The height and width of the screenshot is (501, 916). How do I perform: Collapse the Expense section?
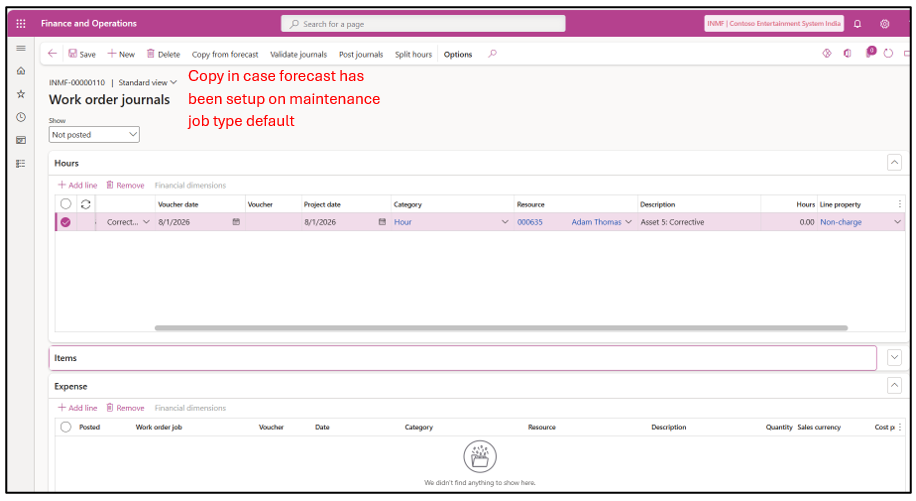coord(894,385)
